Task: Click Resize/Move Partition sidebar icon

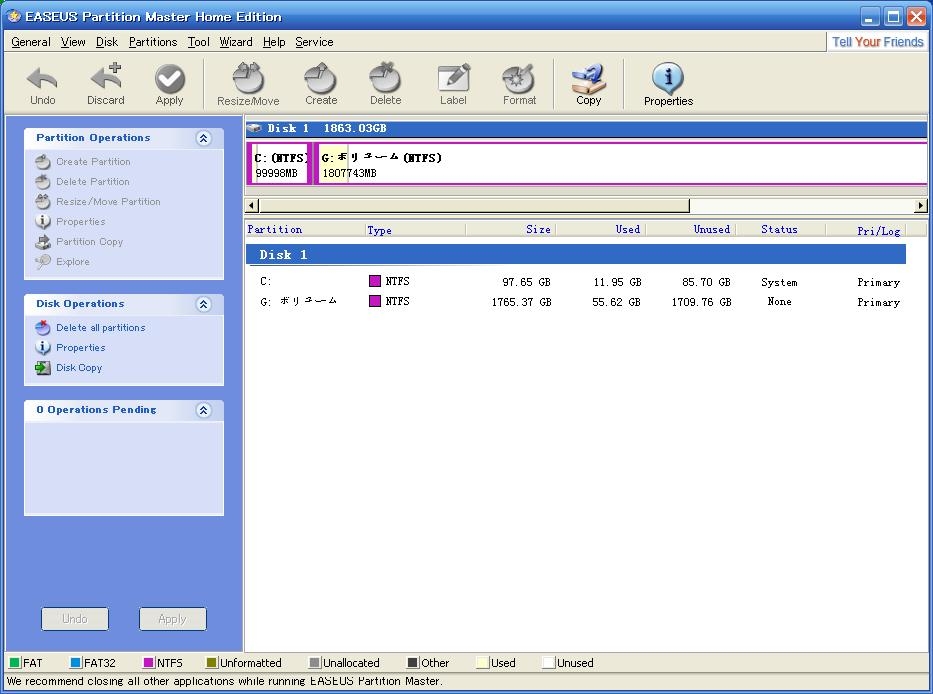Action: (x=43, y=202)
